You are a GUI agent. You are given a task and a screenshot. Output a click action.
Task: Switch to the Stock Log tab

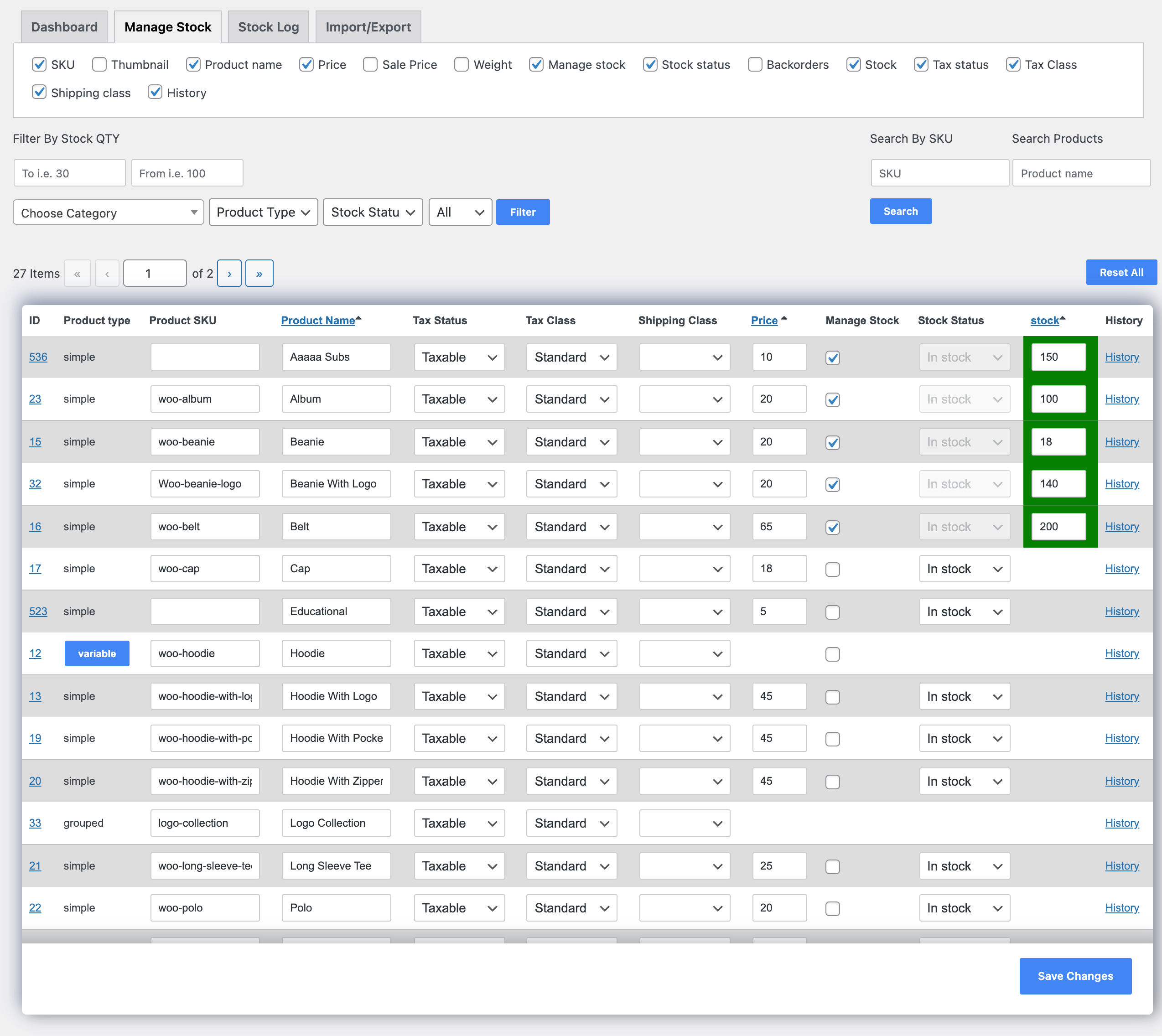click(x=268, y=26)
